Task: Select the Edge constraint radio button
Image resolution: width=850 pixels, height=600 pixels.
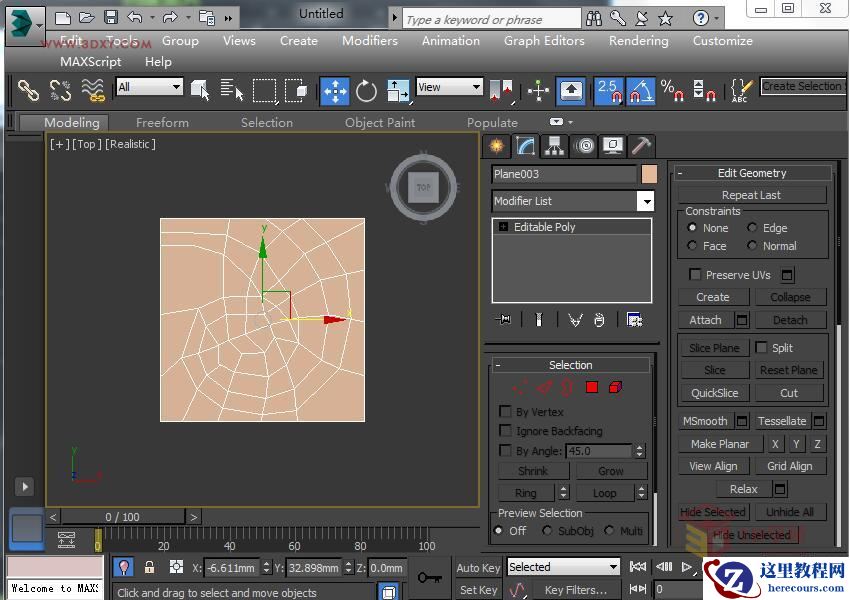Action: click(x=752, y=228)
